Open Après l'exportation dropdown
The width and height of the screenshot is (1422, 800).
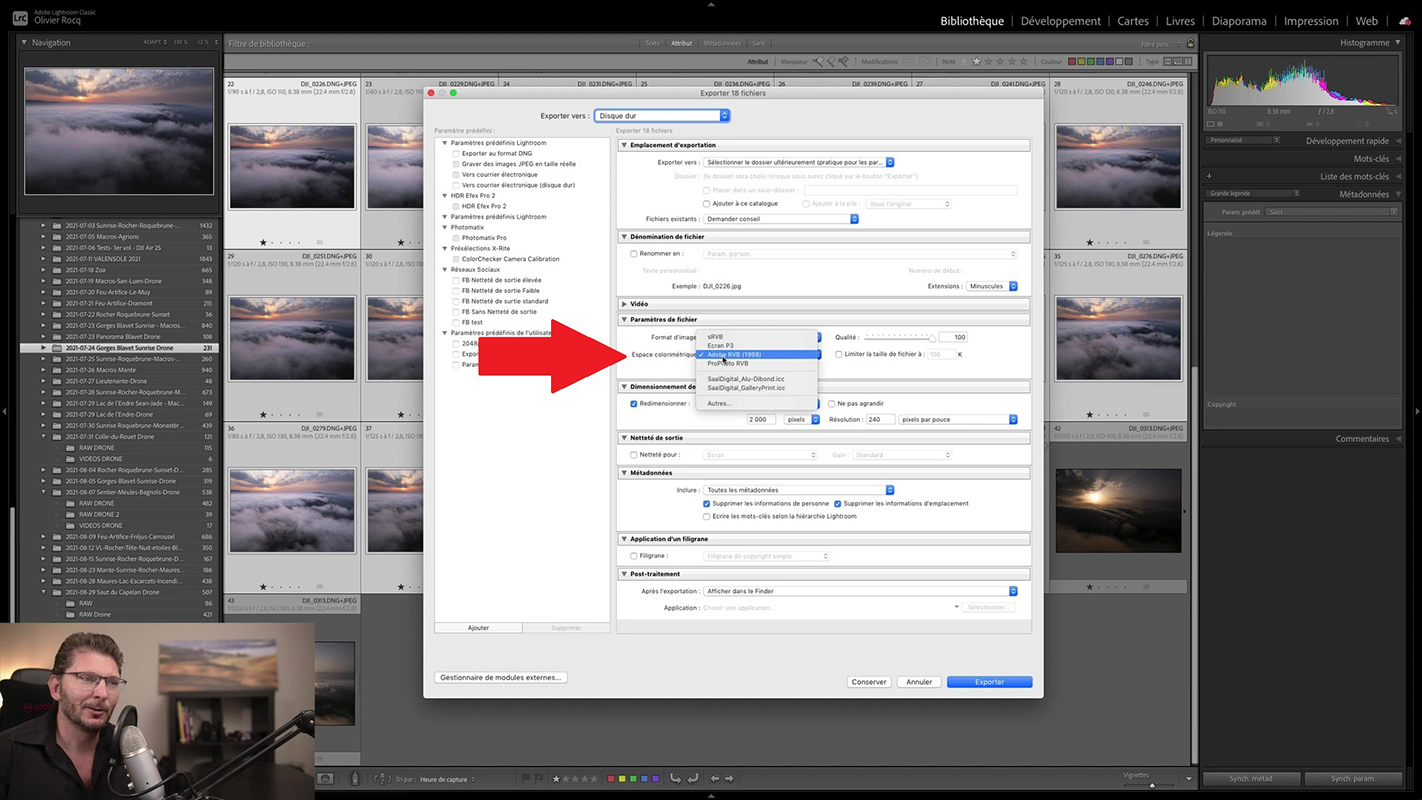(861, 591)
